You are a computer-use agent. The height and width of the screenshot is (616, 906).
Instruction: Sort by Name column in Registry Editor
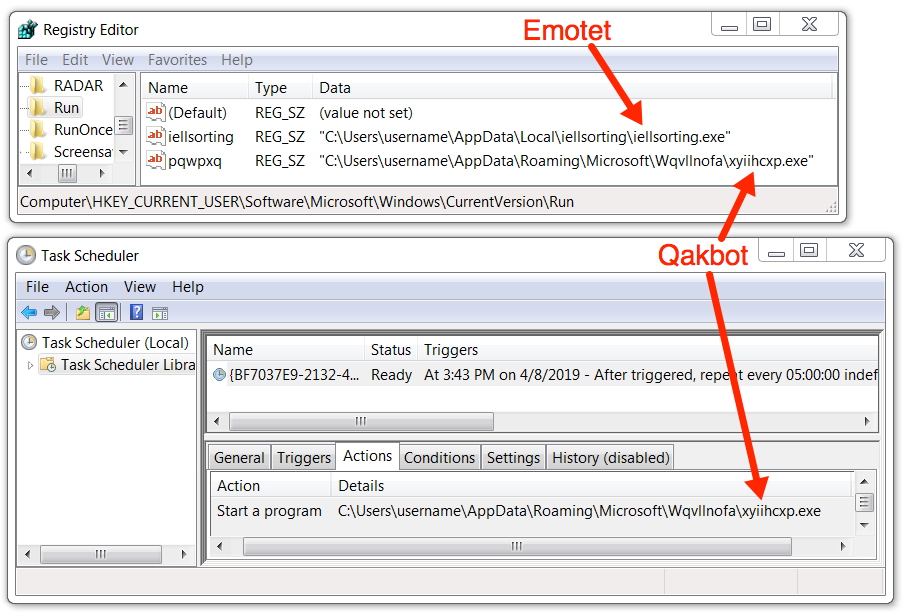195,88
